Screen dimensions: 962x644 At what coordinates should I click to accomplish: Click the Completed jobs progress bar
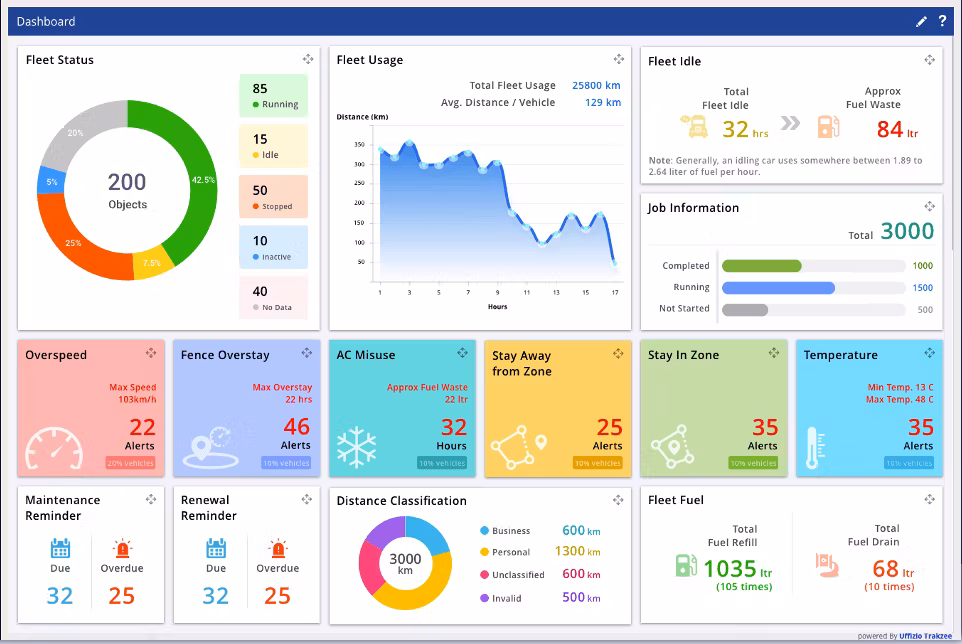(762, 266)
